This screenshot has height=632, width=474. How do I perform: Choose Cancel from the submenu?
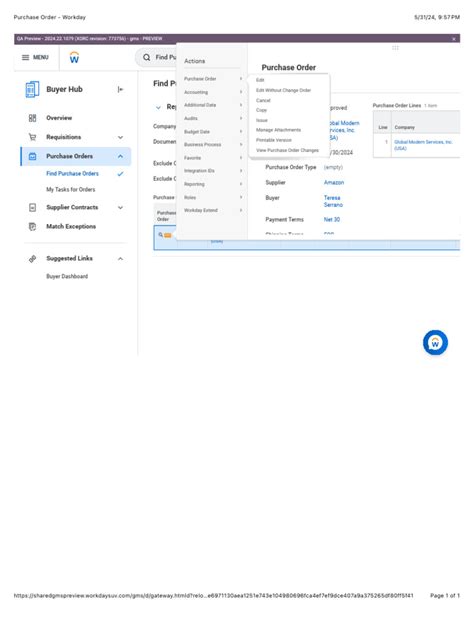coord(263,100)
